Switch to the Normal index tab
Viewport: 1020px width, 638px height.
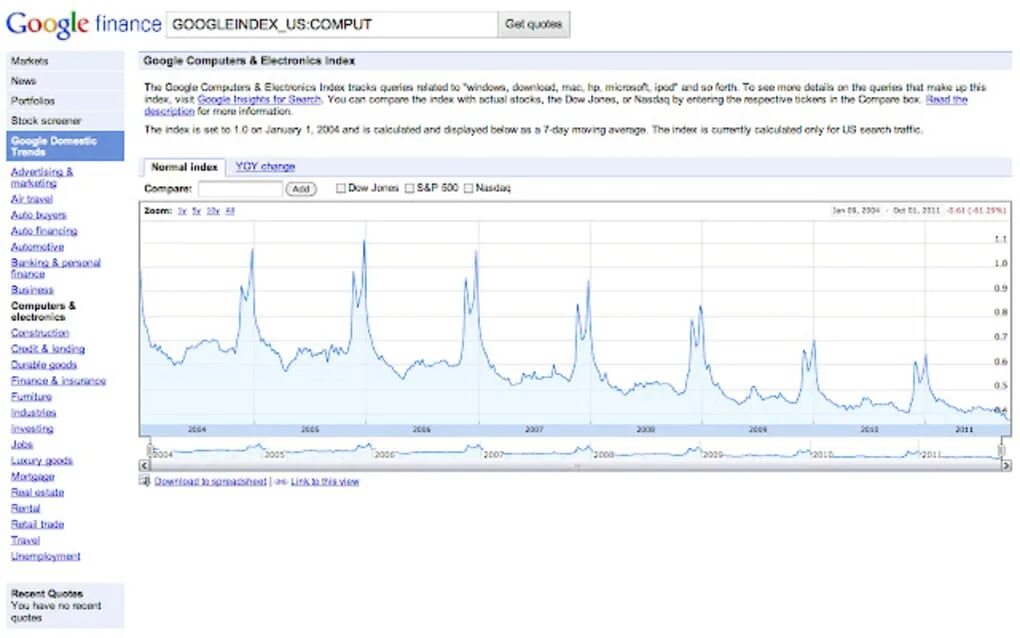pyautogui.click(x=184, y=167)
